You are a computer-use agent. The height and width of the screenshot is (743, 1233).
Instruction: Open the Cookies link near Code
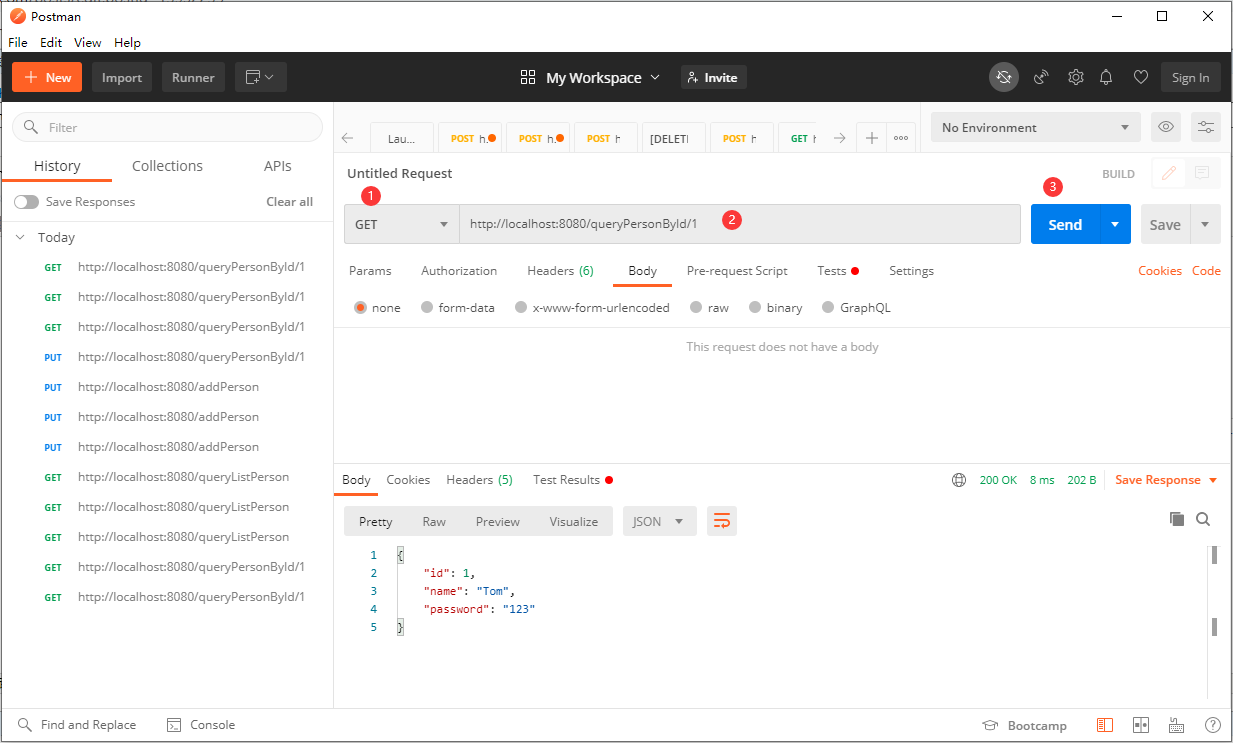(x=1160, y=271)
